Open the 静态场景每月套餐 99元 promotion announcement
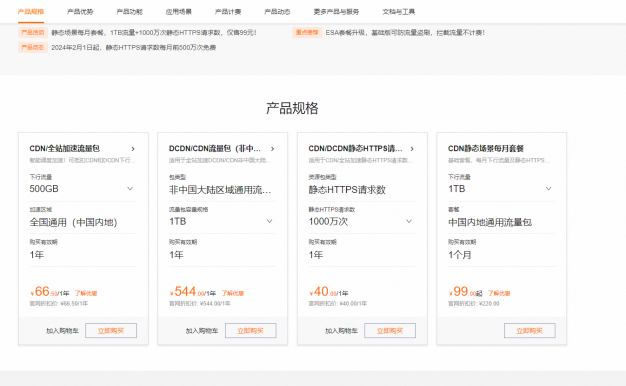626x386 pixels. click(x=154, y=33)
